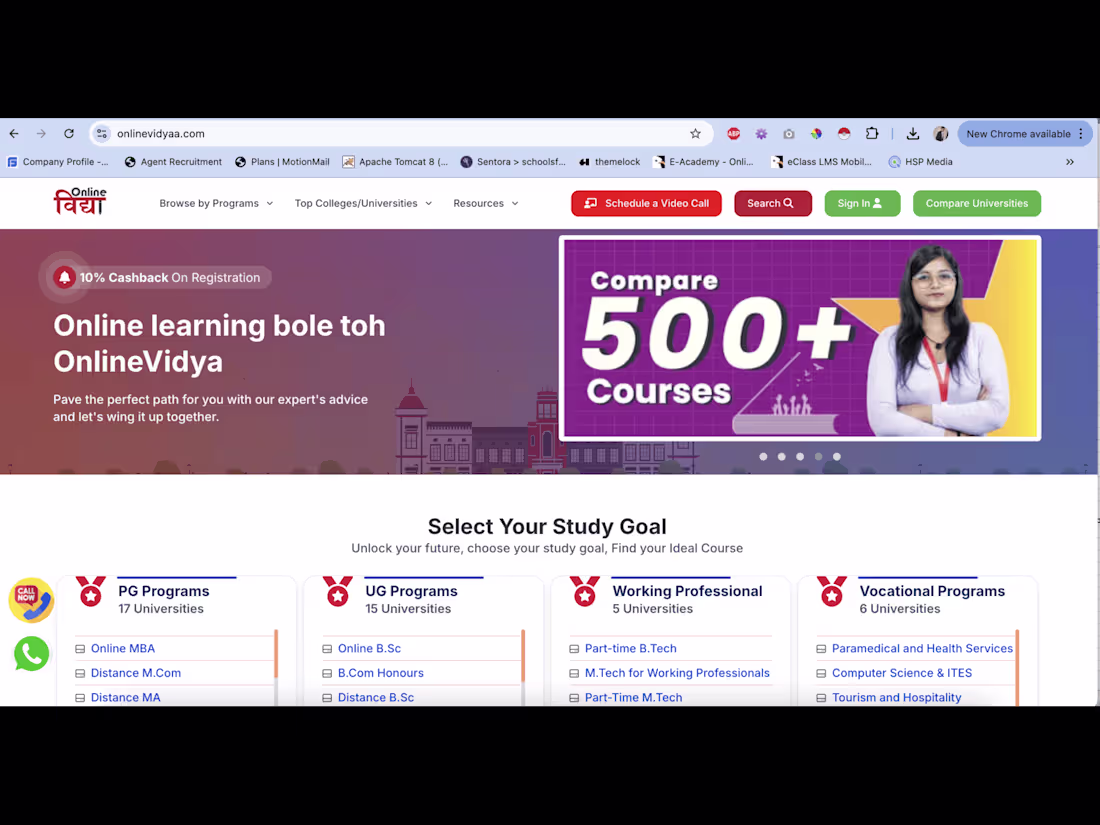Select the fourth carousel indicator dot
This screenshot has height=825, width=1100.
pos(818,456)
